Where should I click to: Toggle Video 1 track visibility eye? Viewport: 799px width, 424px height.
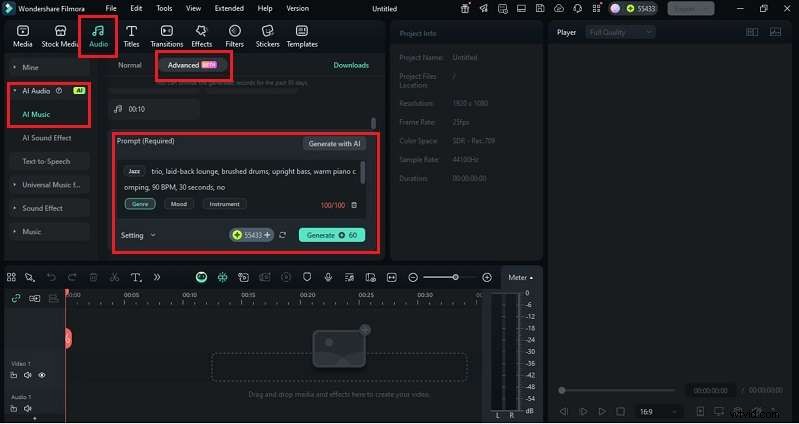[x=42, y=375]
